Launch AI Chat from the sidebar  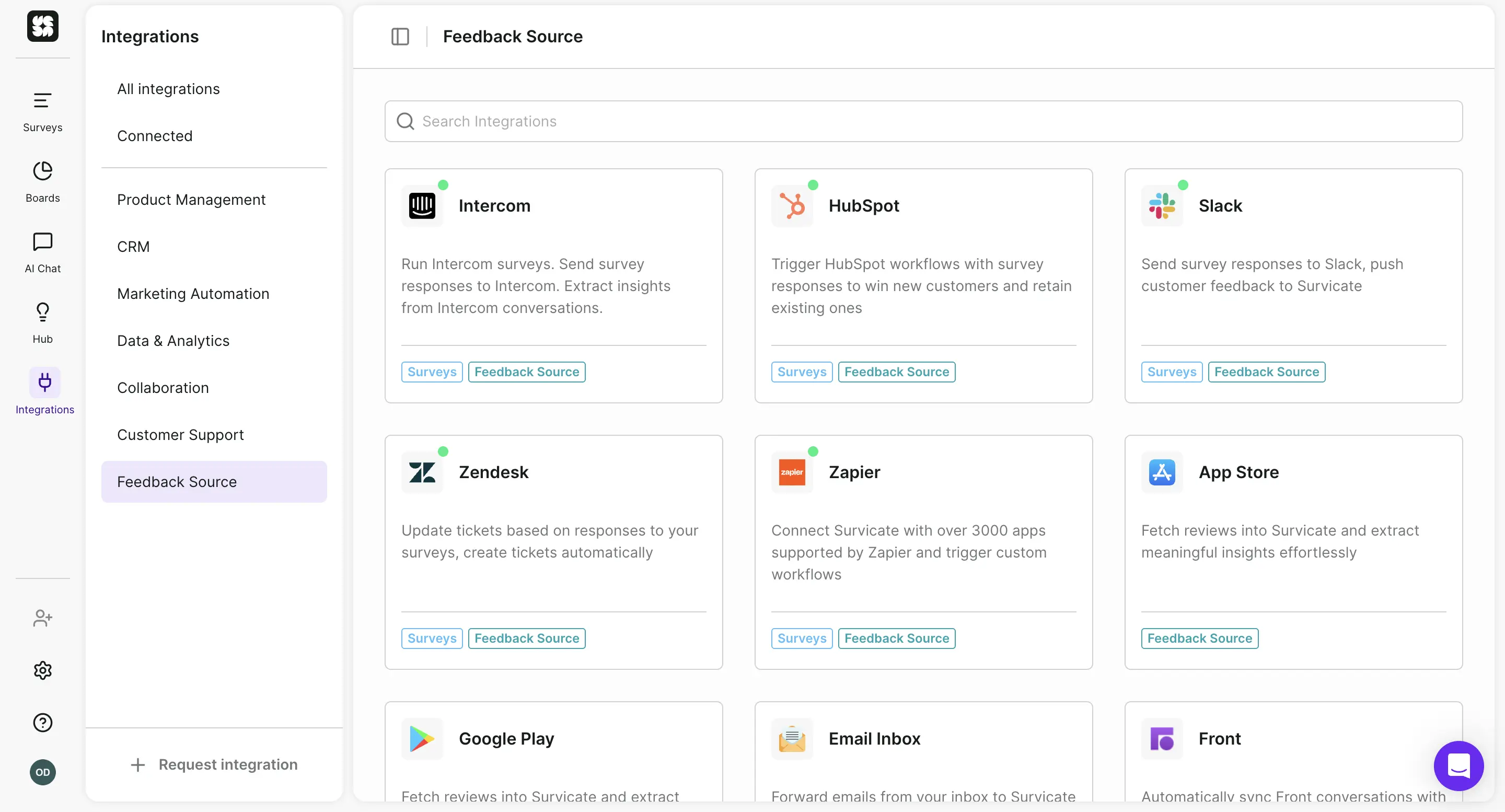[42, 252]
